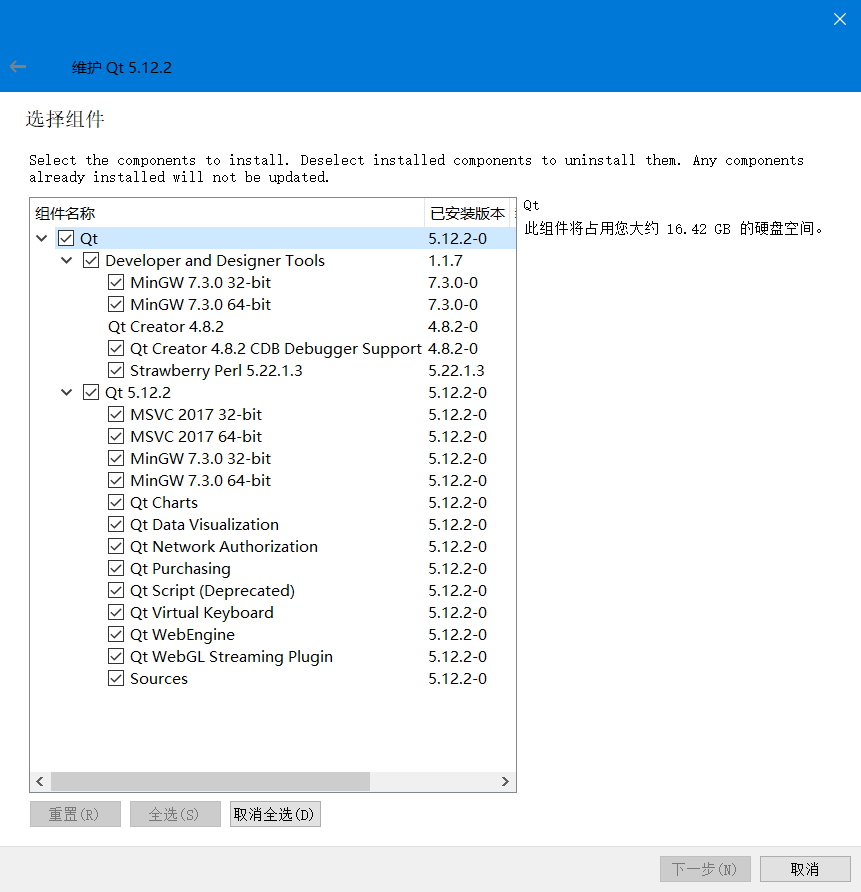
Task: Select the Qt Charts row label
Action: coord(164,503)
